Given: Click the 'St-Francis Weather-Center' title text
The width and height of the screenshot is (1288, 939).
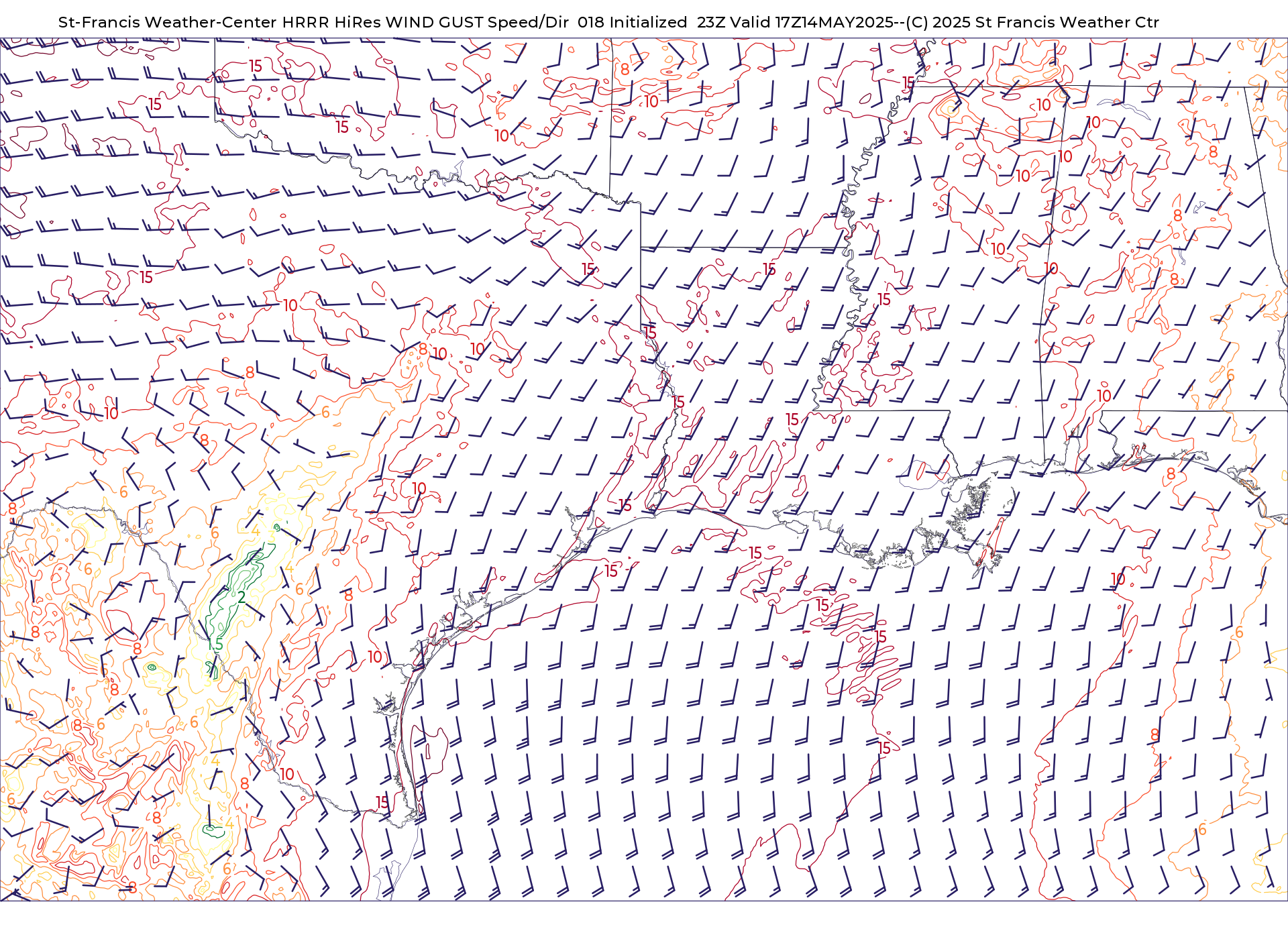Looking at the screenshot, I should coord(168,22).
